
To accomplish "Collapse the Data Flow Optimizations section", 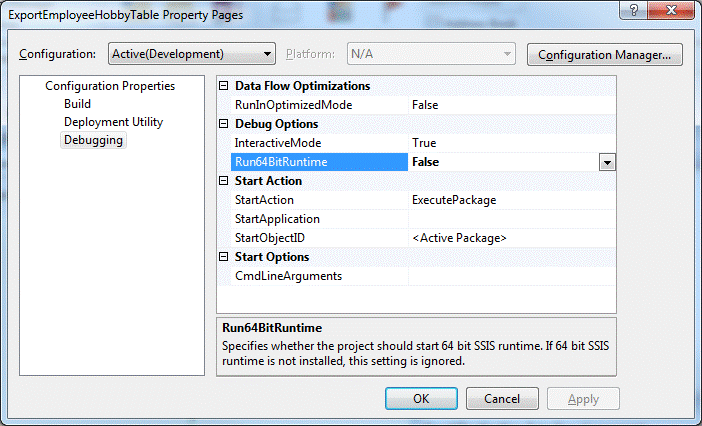I will click(x=224, y=86).
